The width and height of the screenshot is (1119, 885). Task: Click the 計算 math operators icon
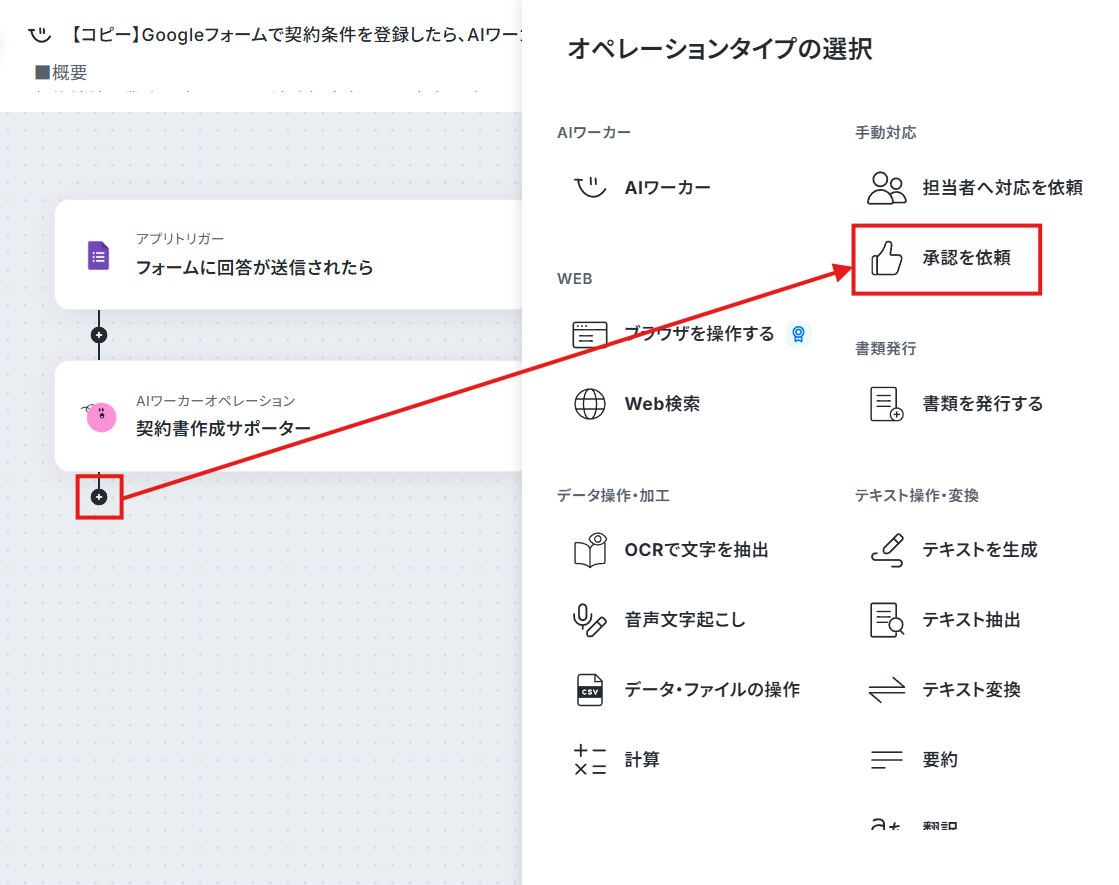[590, 760]
